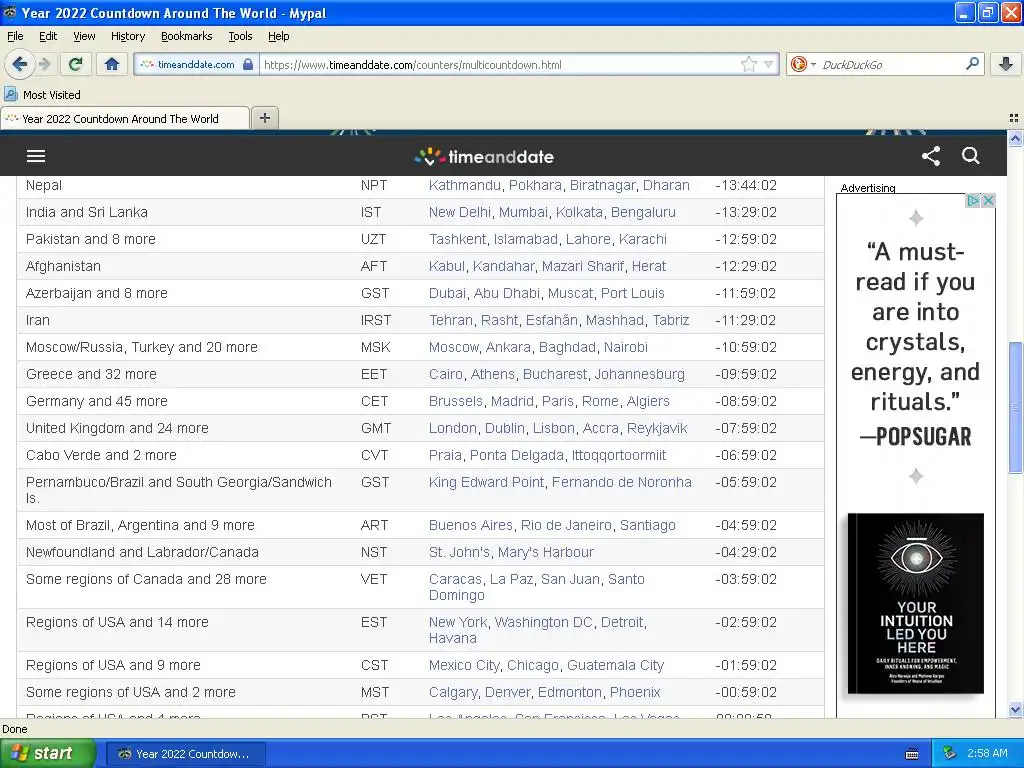Open the Help menu
Screen dimensions: 1024x768
pyautogui.click(x=278, y=36)
